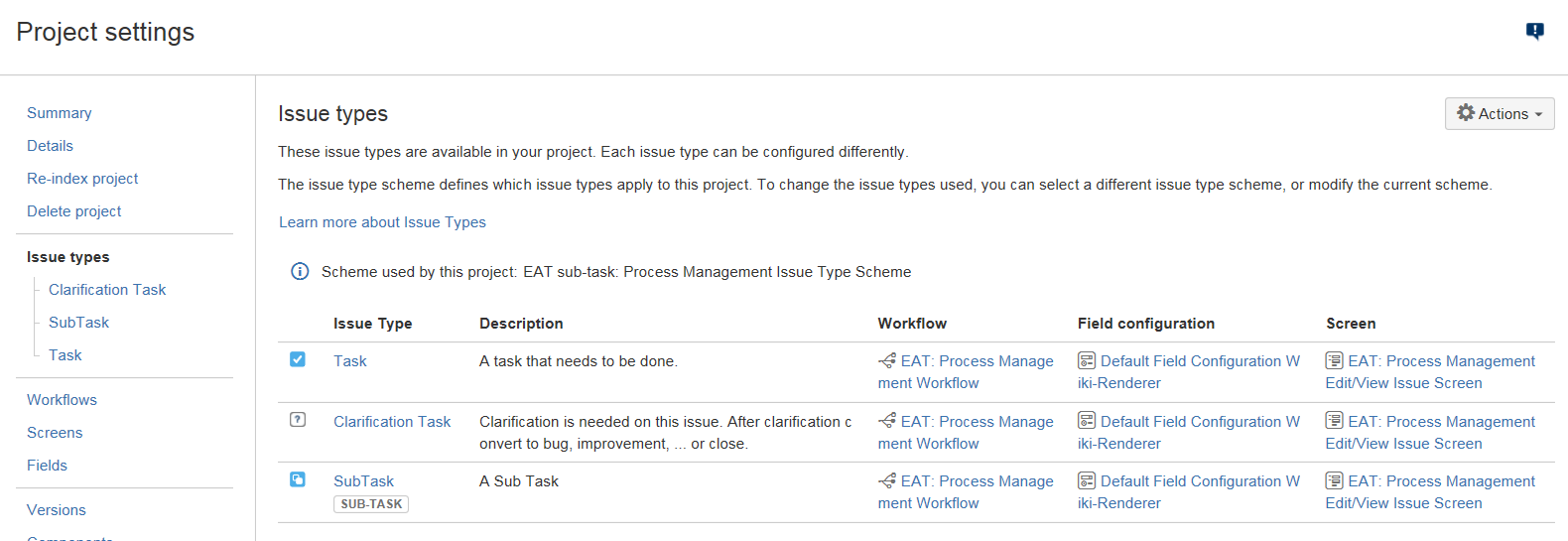Select Clarification Task in sidebar tree

(107, 290)
